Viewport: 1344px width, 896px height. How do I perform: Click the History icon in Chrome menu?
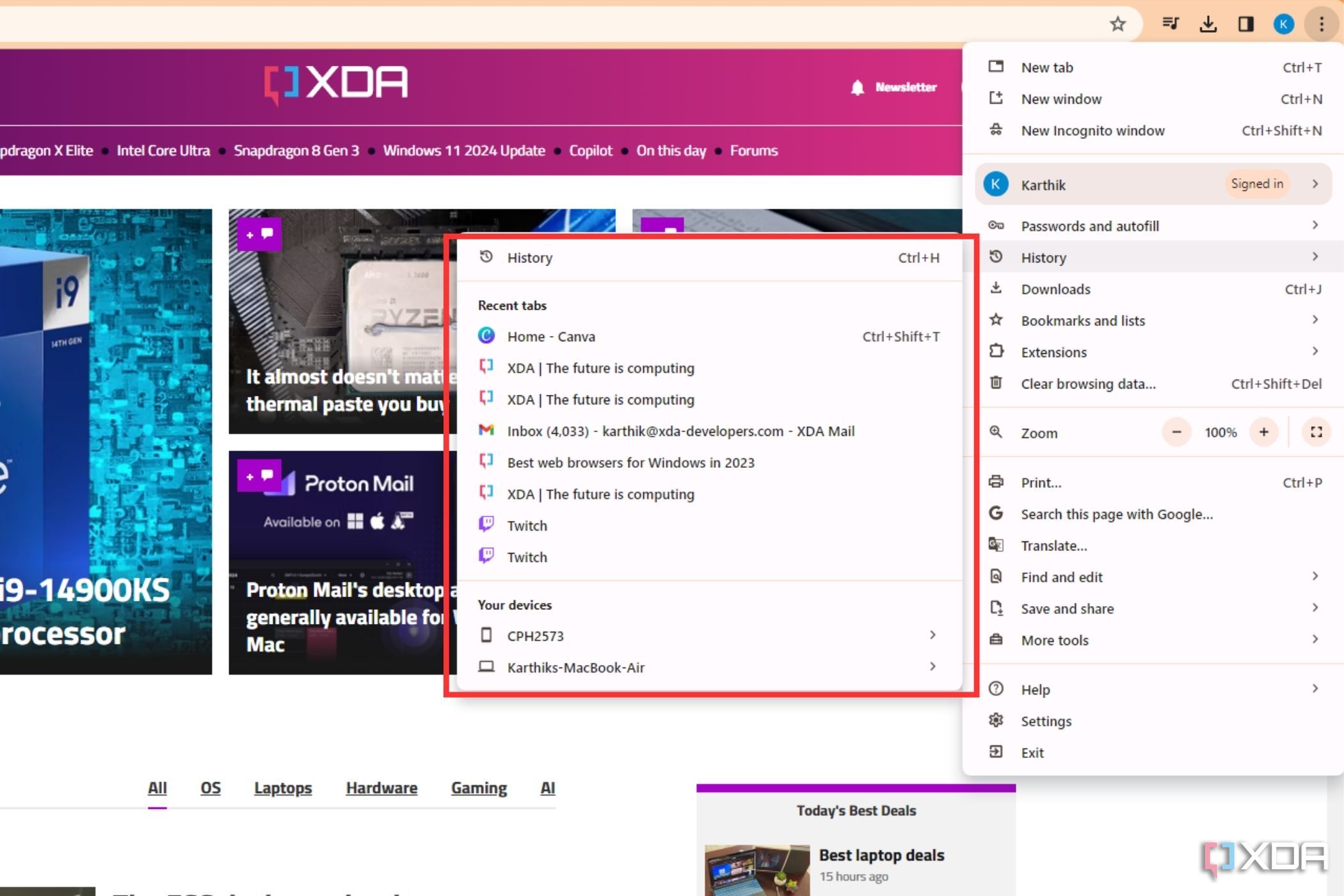pyautogui.click(x=997, y=257)
